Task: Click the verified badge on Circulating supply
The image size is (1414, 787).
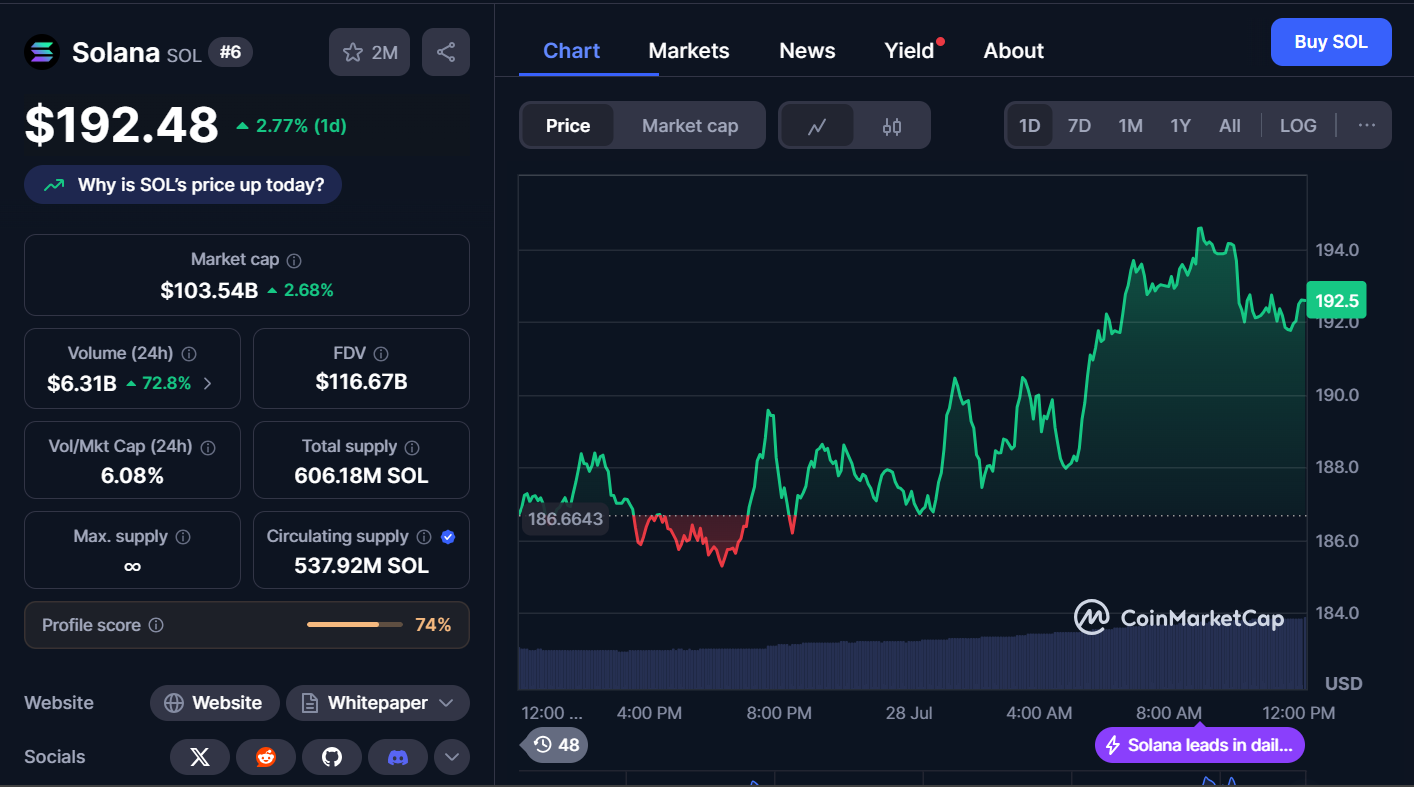Action: [448, 537]
